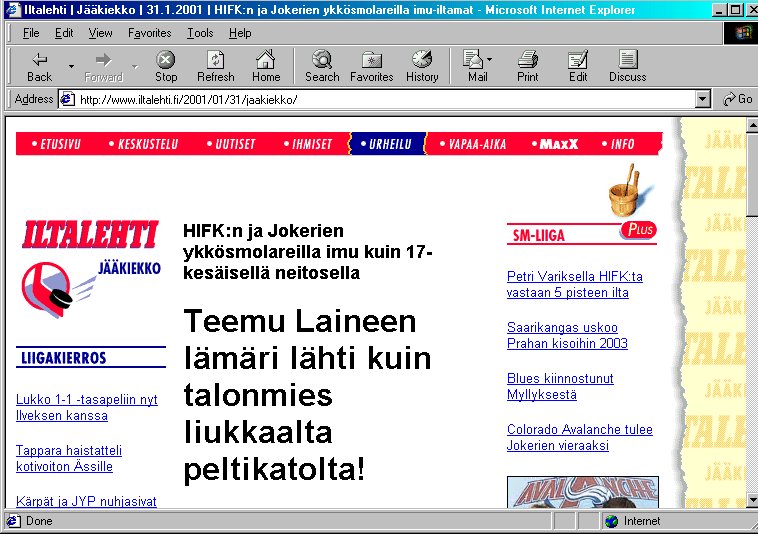Open the Help menu
The image size is (758, 534).
240,33
